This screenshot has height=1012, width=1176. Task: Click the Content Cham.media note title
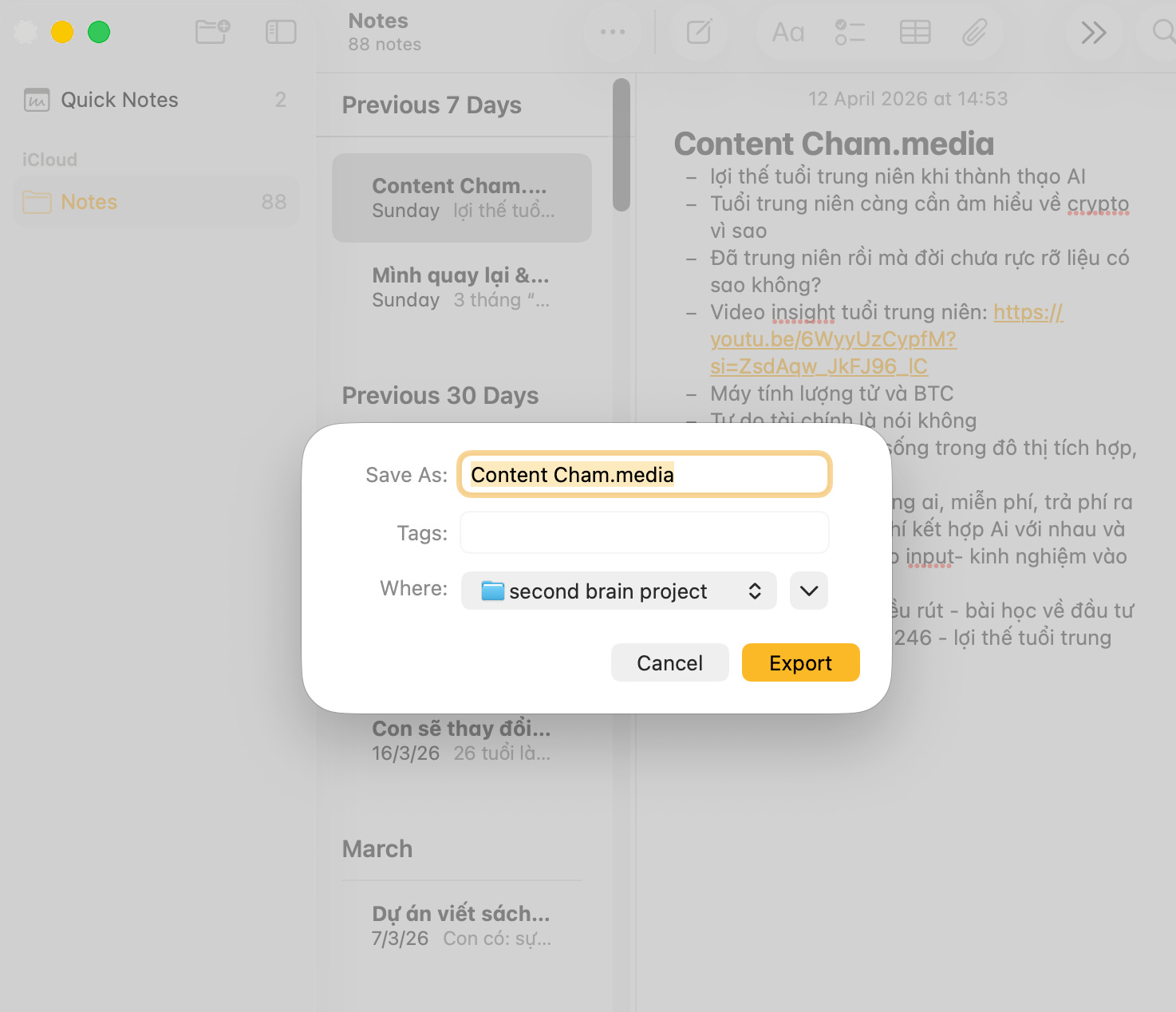point(834,144)
